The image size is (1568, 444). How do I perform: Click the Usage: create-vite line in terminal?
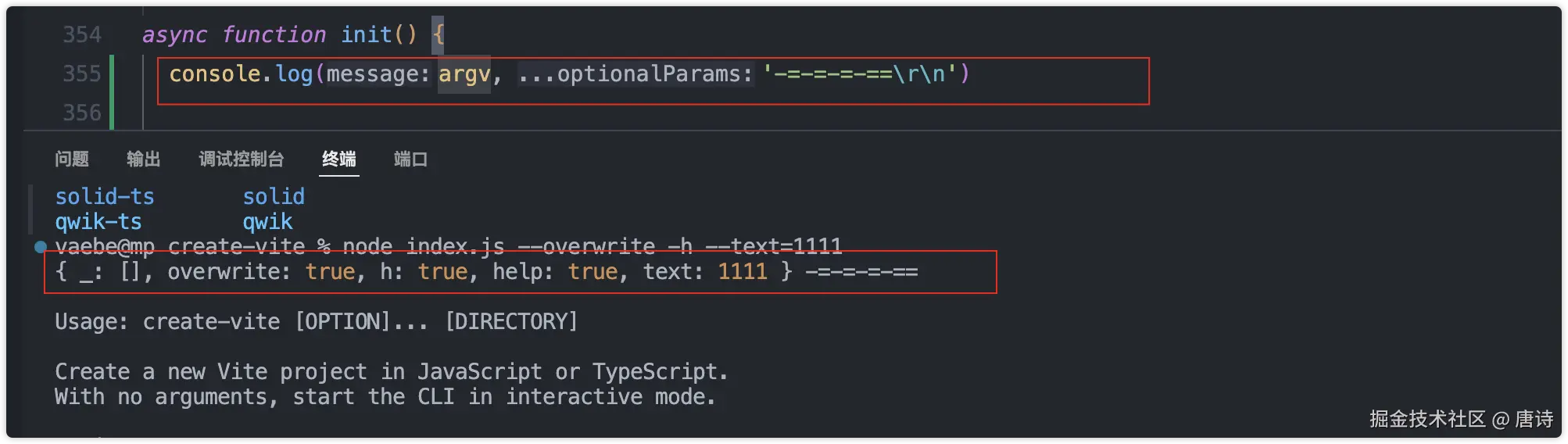(x=316, y=321)
